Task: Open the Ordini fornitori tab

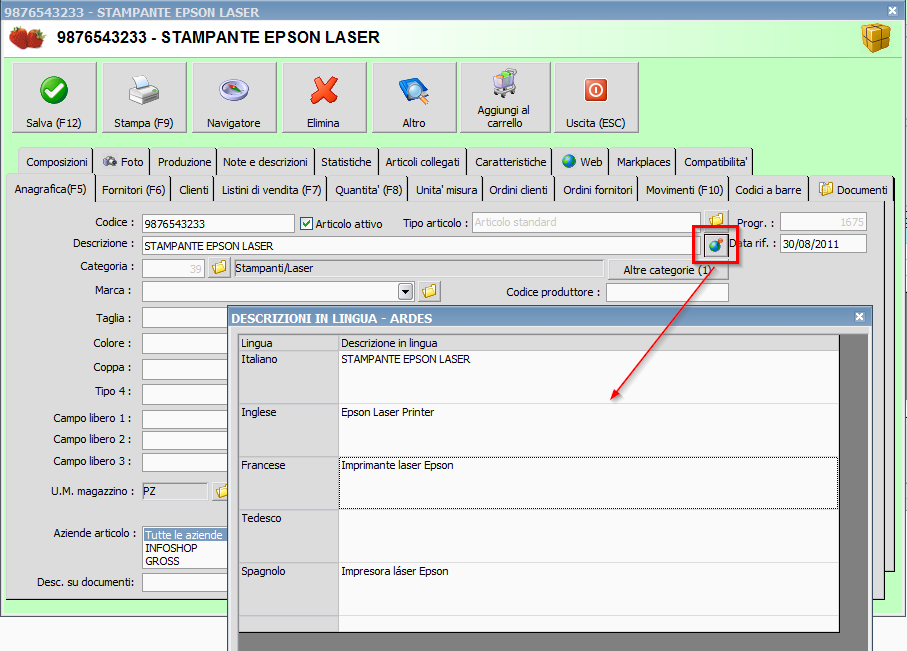Action: pyautogui.click(x=598, y=190)
